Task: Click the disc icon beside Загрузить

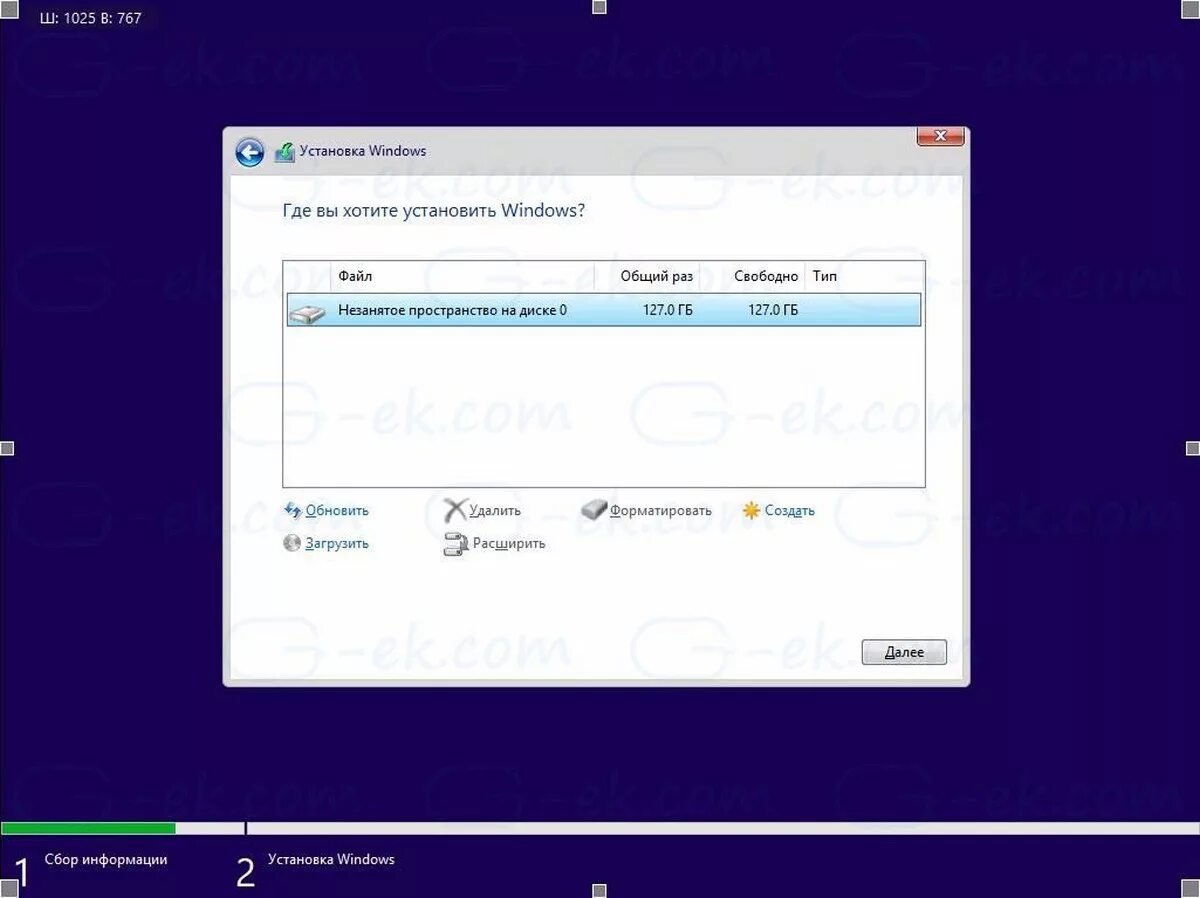Action: (x=292, y=544)
